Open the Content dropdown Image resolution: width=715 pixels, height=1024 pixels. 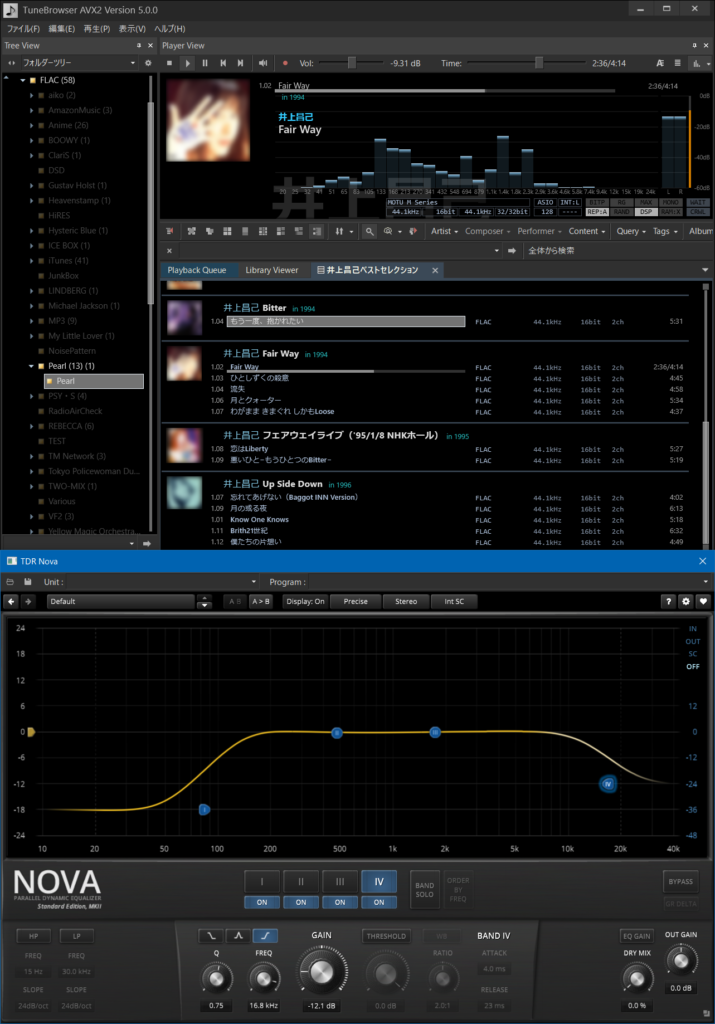(x=587, y=231)
